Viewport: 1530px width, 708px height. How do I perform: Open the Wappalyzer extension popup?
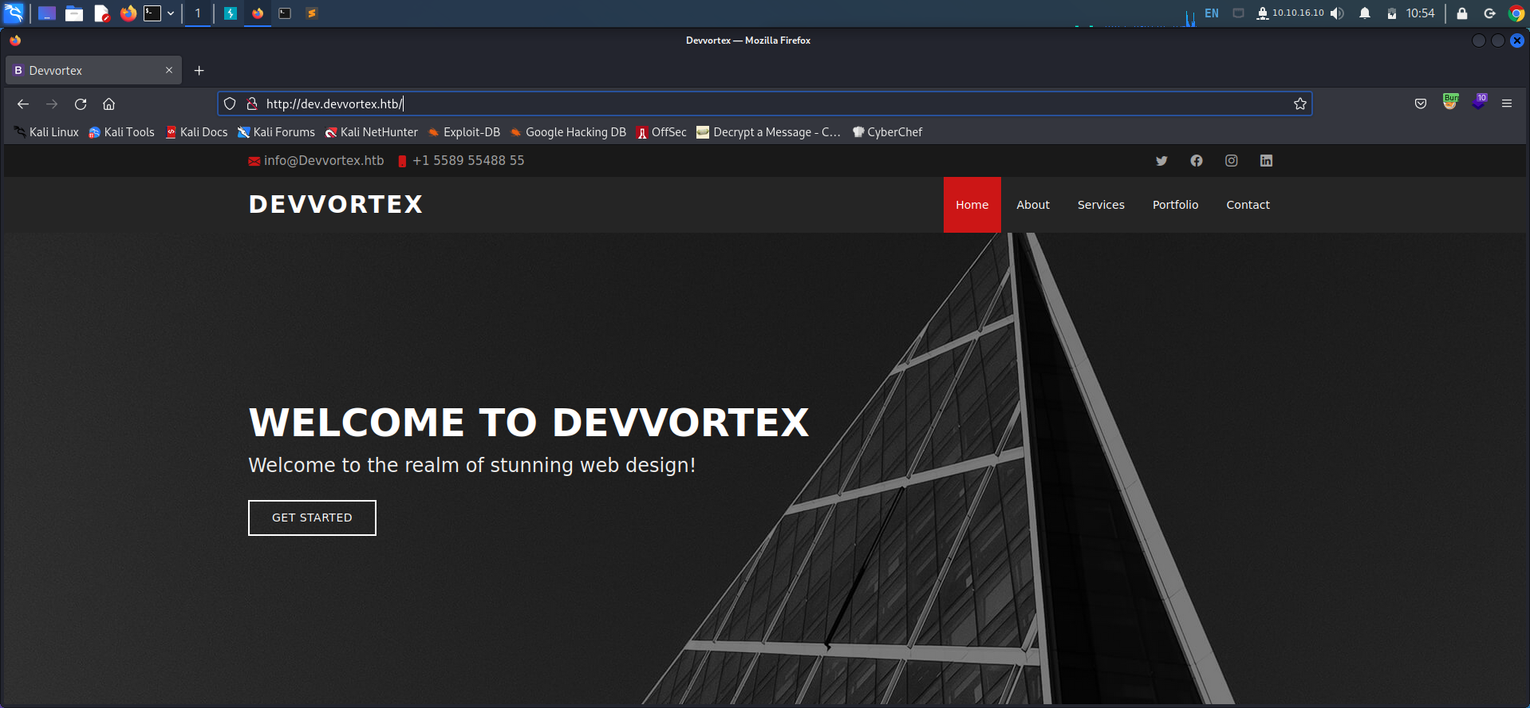coord(1479,103)
